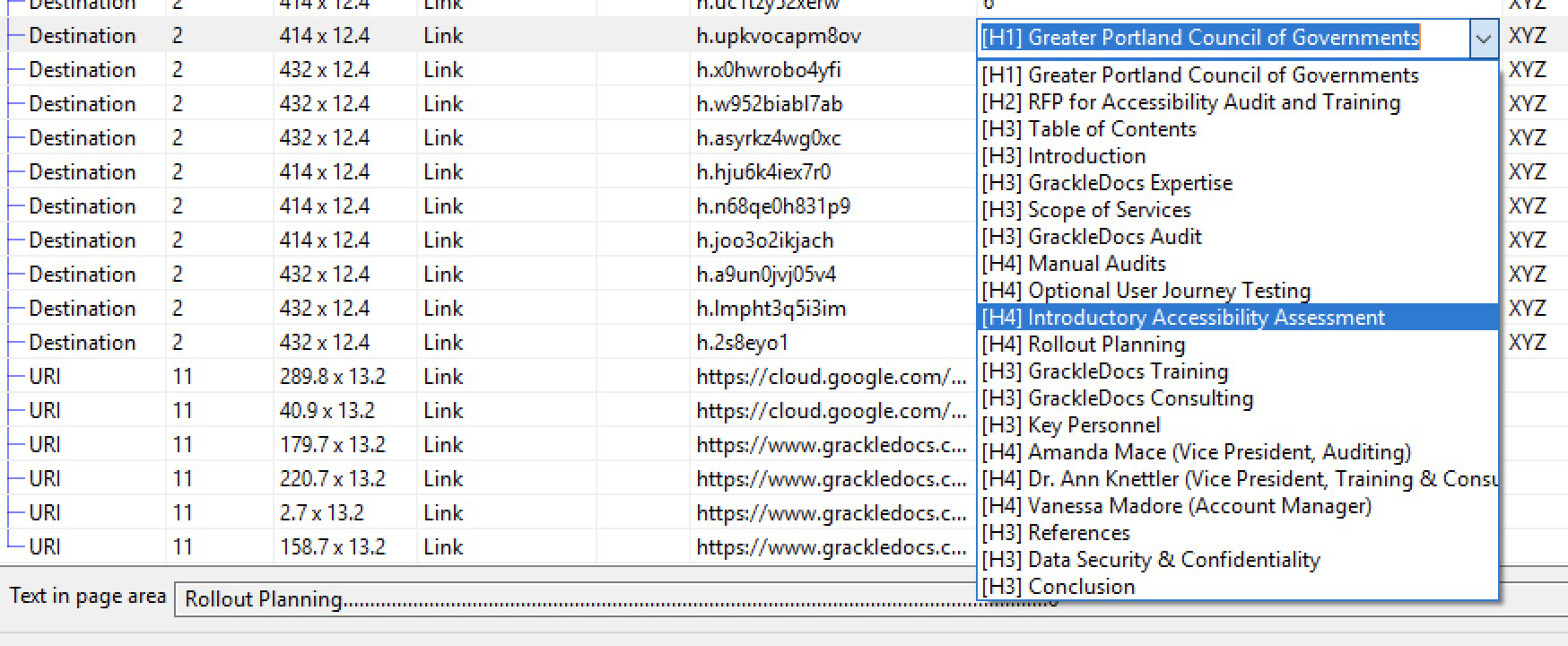This screenshot has width=1568, height=646.
Task: Select Destination row h.upkvocapm8ov
Action: [784, 36]
